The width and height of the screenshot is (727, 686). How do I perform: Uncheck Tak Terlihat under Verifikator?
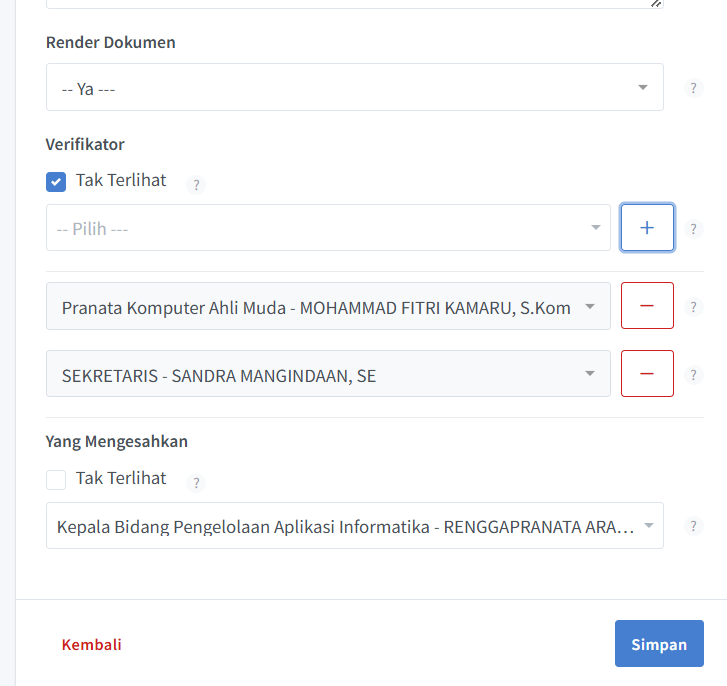tap(57, 182)
